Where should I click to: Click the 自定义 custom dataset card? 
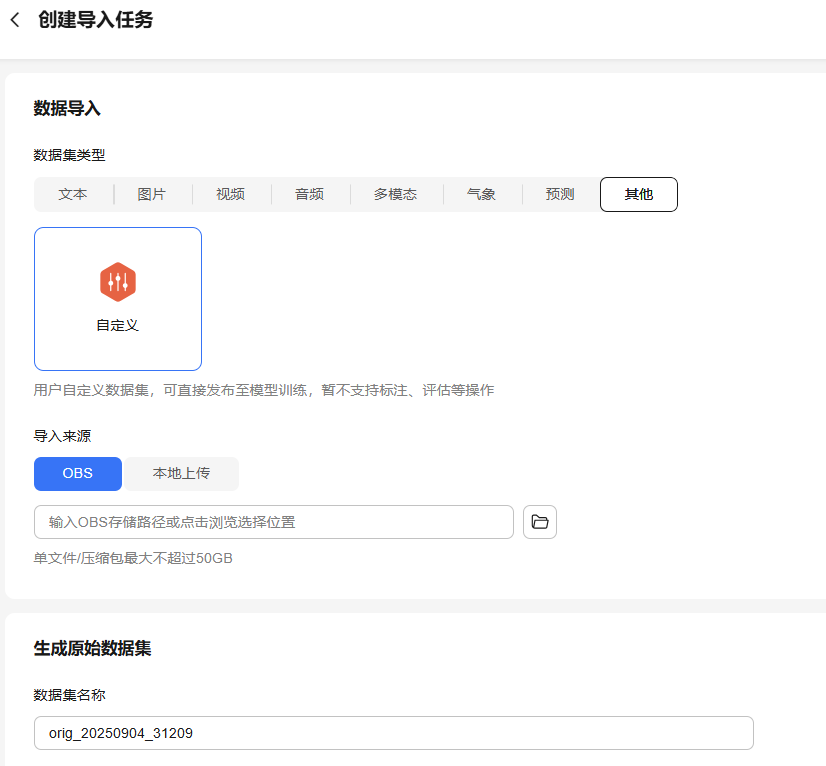118,299
